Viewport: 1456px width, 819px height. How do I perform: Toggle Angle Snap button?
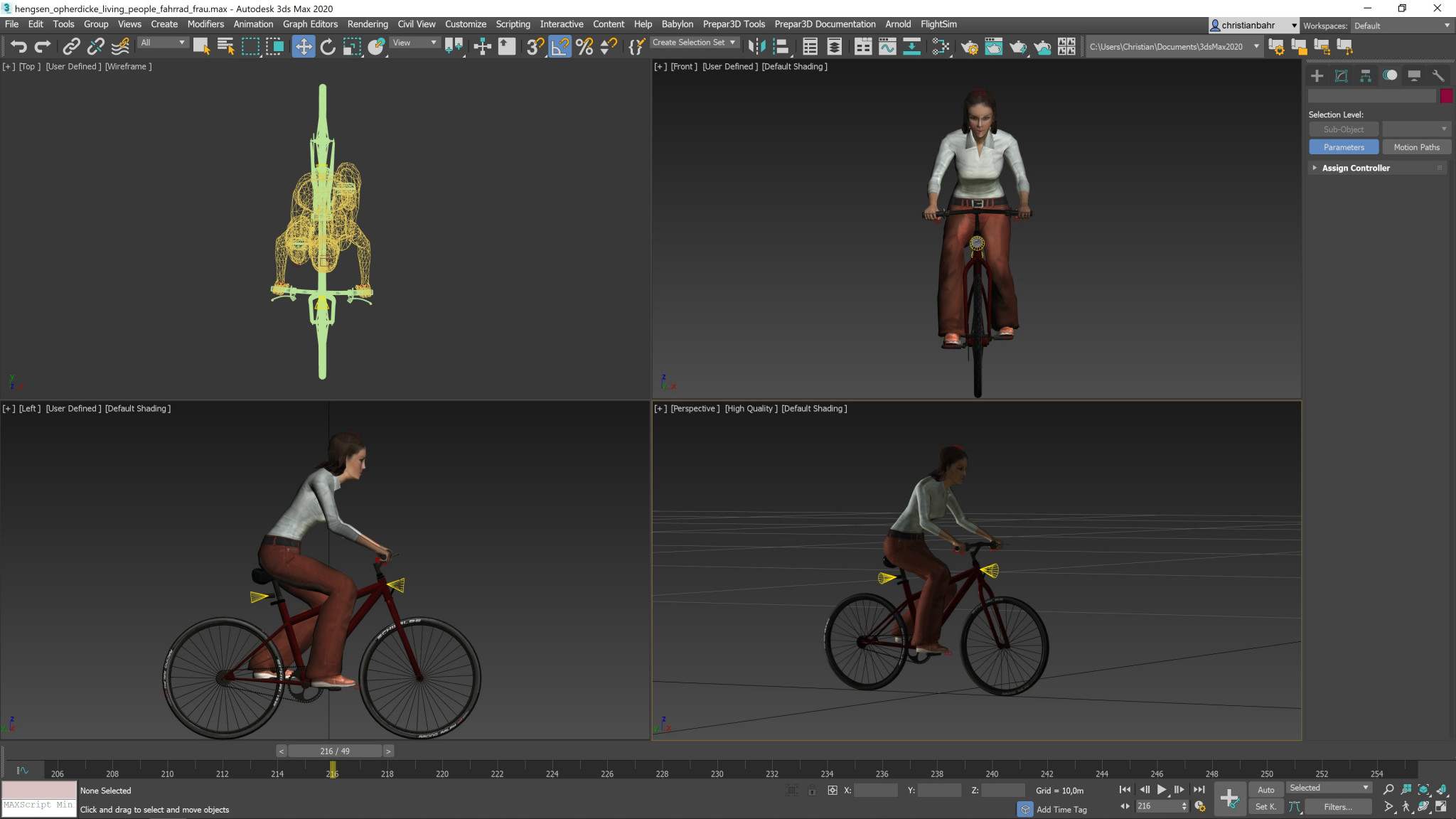[560, 47]
